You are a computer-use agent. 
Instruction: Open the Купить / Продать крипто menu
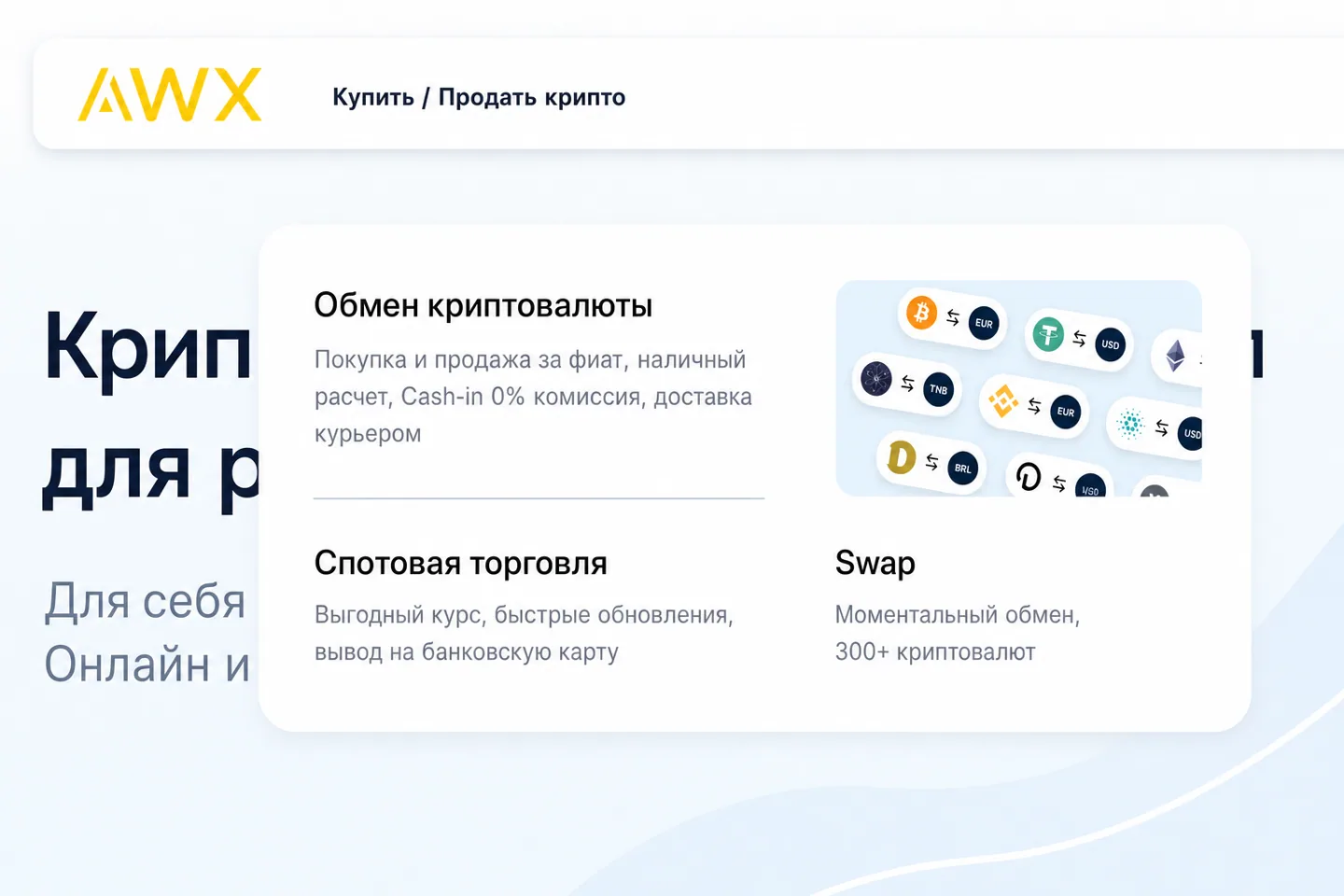click(479, 97)
